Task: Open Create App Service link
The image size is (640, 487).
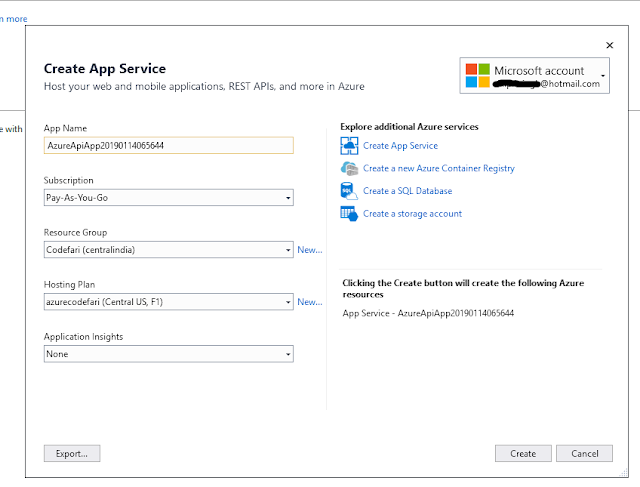Action: tap(400, 146)
